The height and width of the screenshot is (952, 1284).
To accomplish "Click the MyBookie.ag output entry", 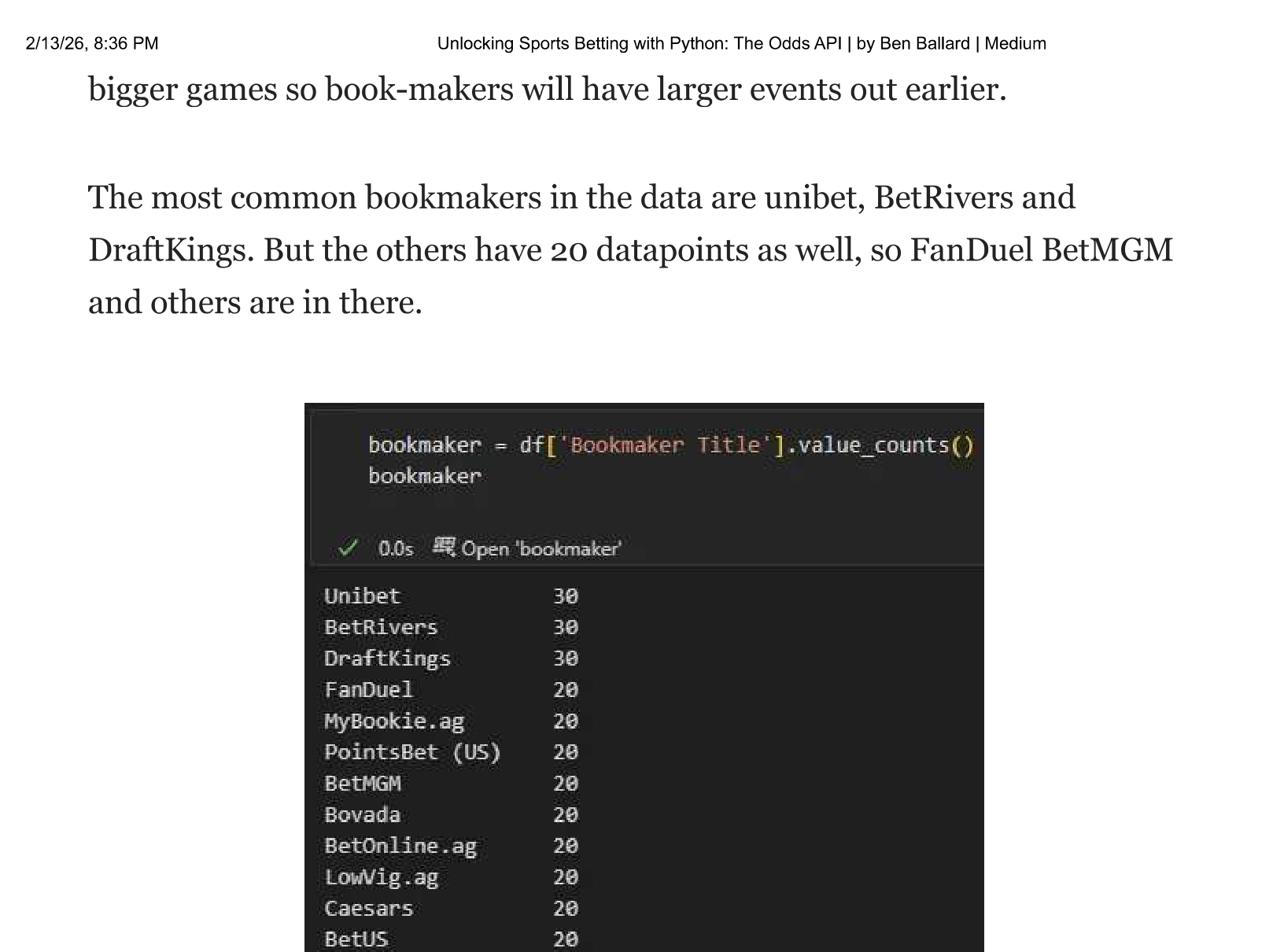I will tap(393, 721).
